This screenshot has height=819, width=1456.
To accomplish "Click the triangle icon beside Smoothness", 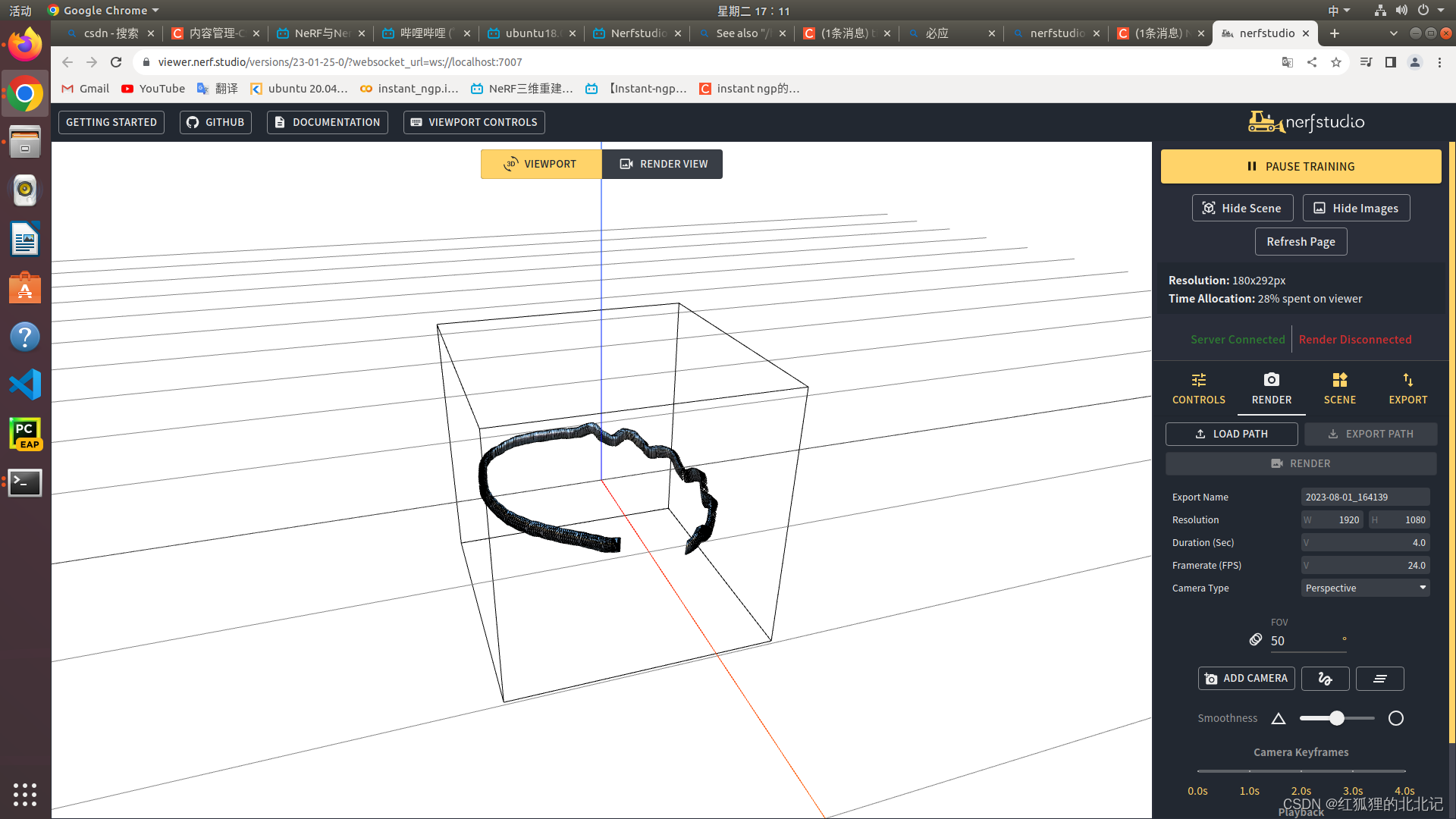I will 1279,718.
